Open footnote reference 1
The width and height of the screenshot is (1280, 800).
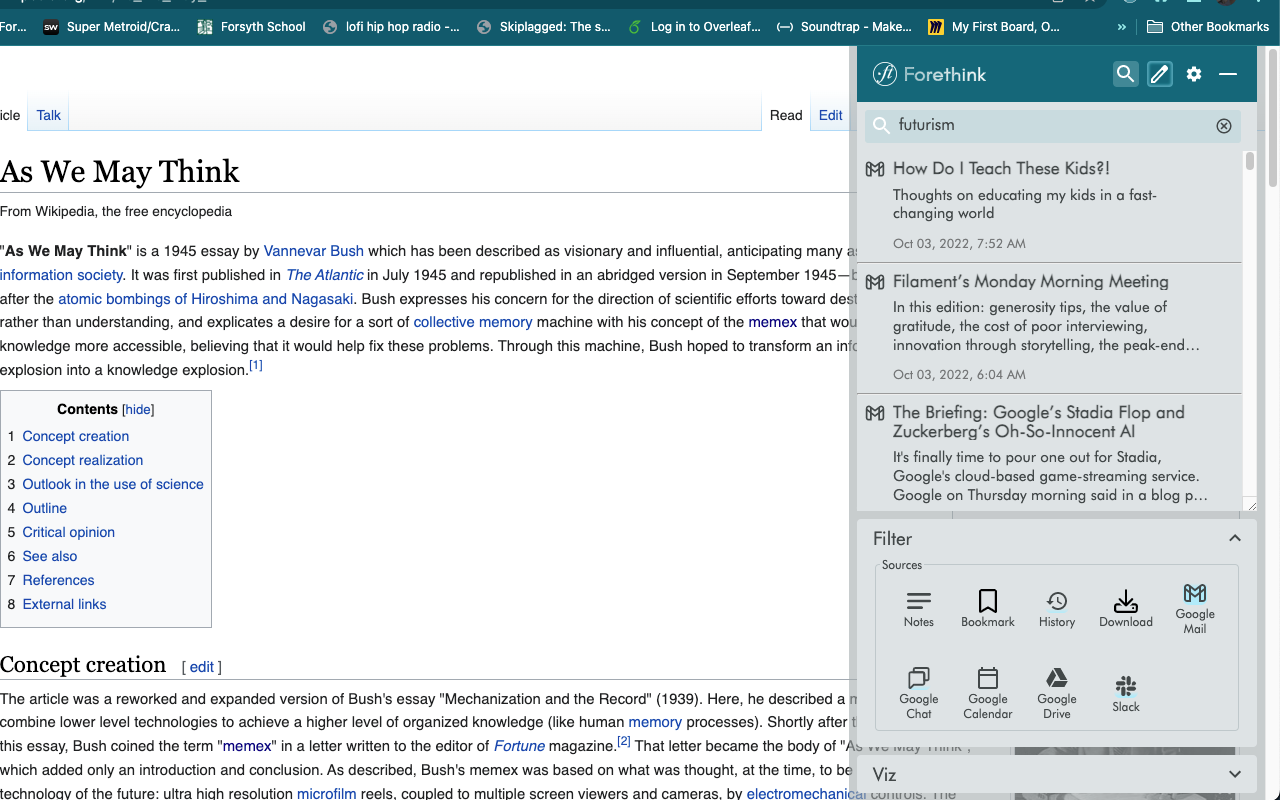coord(256,366)
